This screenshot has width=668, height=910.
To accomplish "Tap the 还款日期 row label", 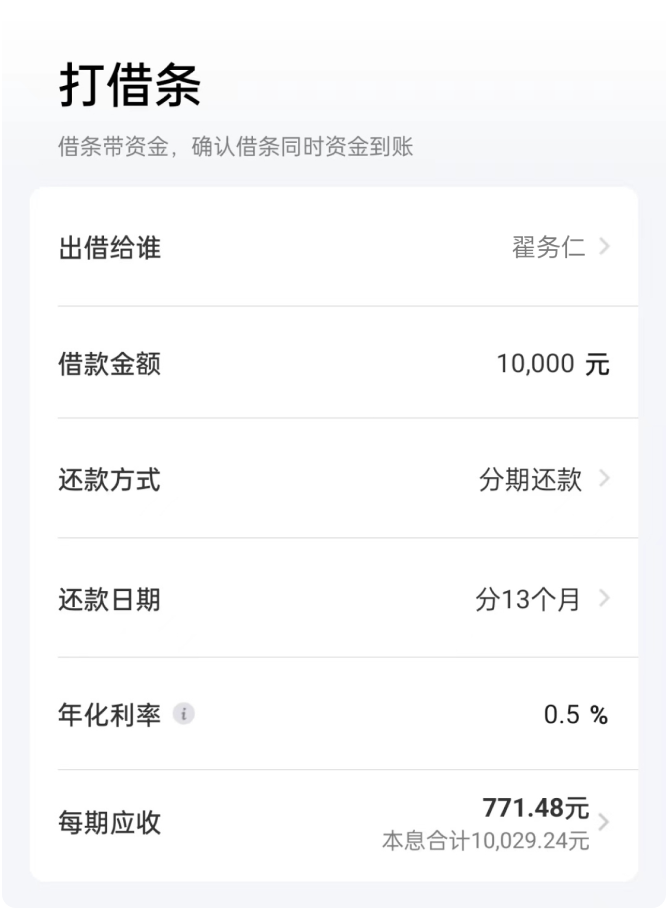I will (x=109, y=600).
